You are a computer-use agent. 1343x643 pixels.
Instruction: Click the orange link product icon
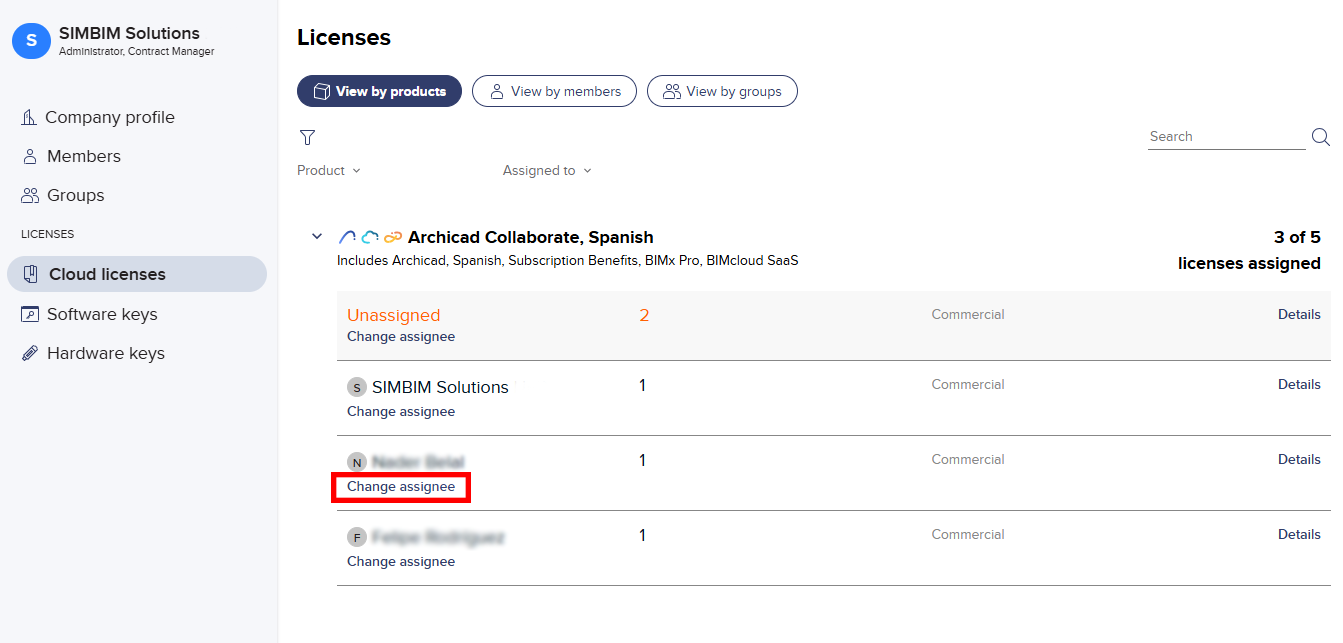(393, 237)
